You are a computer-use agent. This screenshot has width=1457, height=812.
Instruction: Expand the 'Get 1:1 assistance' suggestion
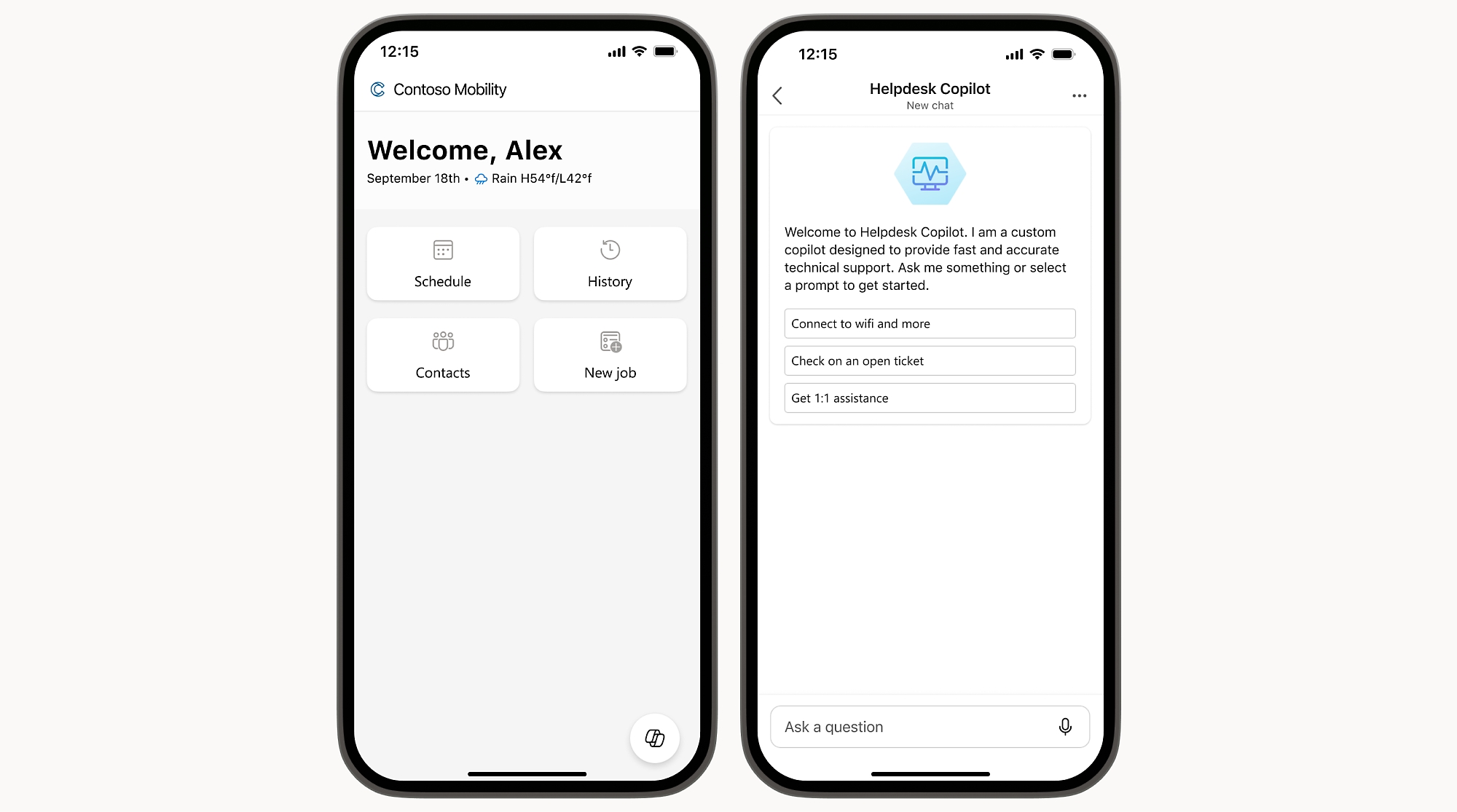pos(929,398)
